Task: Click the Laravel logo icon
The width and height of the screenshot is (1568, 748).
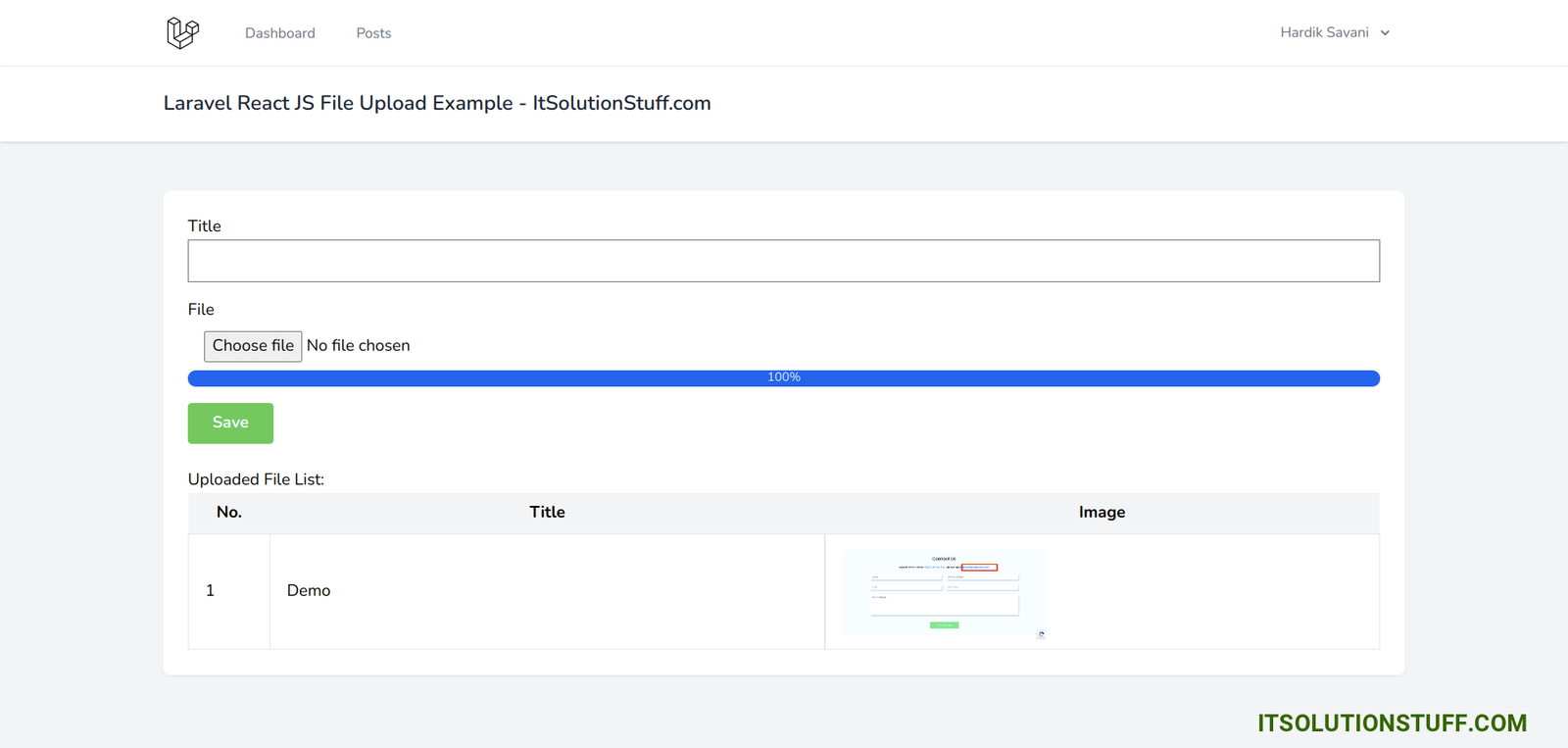Action: click(x=182, y=32)
